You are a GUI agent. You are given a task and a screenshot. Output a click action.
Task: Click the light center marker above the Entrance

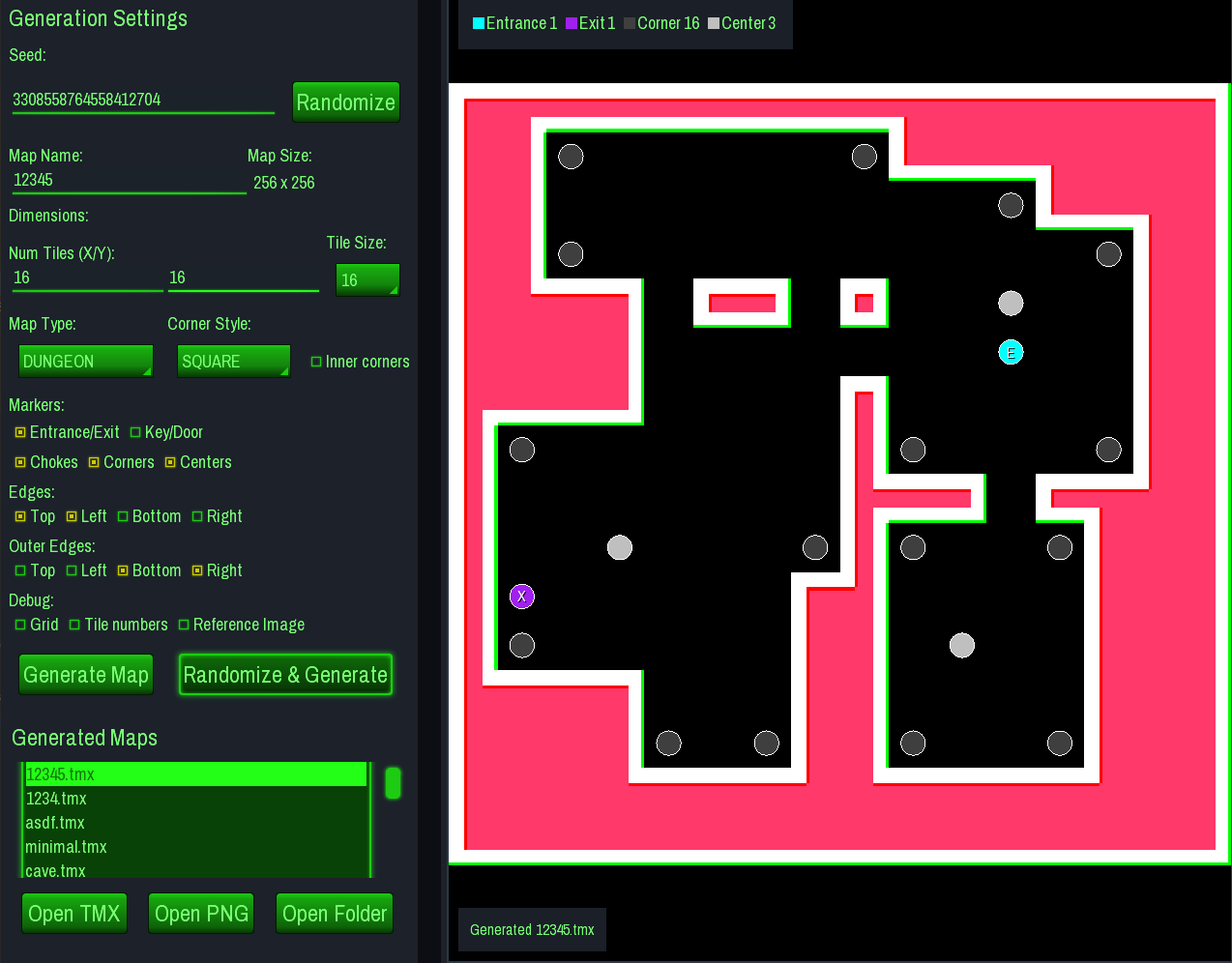[1011, 304]
